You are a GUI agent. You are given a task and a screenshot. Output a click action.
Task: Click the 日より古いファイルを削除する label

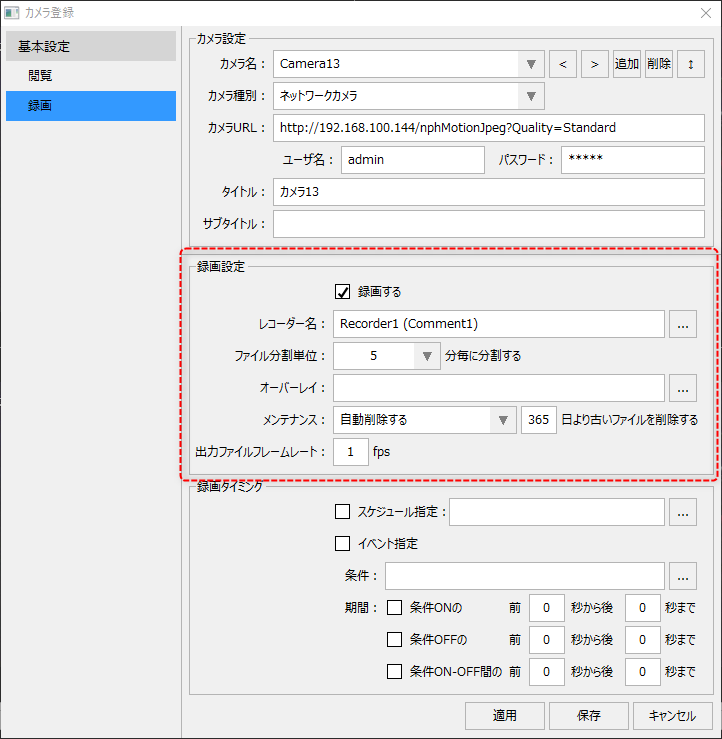tap(630, 420)
